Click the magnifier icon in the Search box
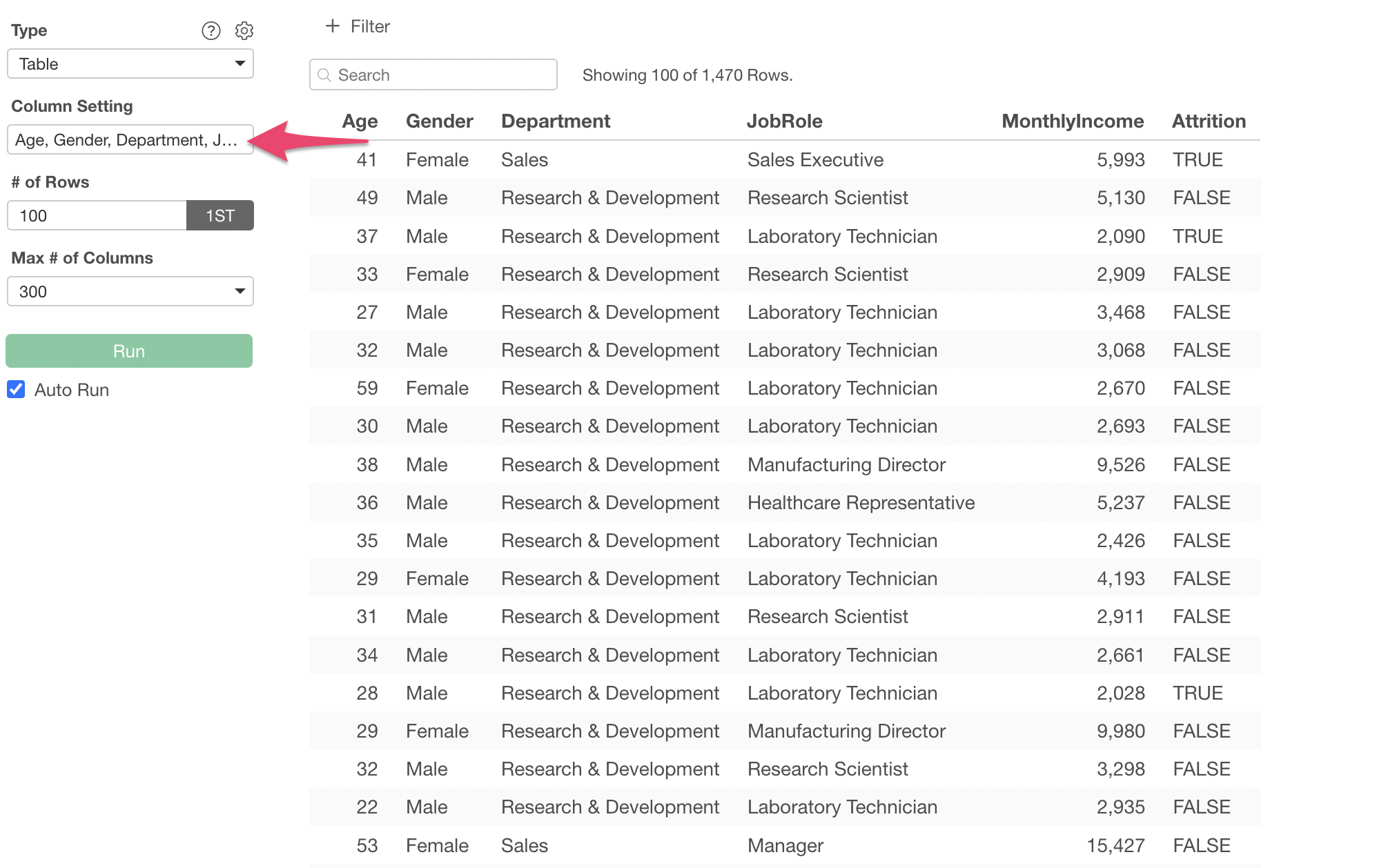 click(x=324, y=75)
